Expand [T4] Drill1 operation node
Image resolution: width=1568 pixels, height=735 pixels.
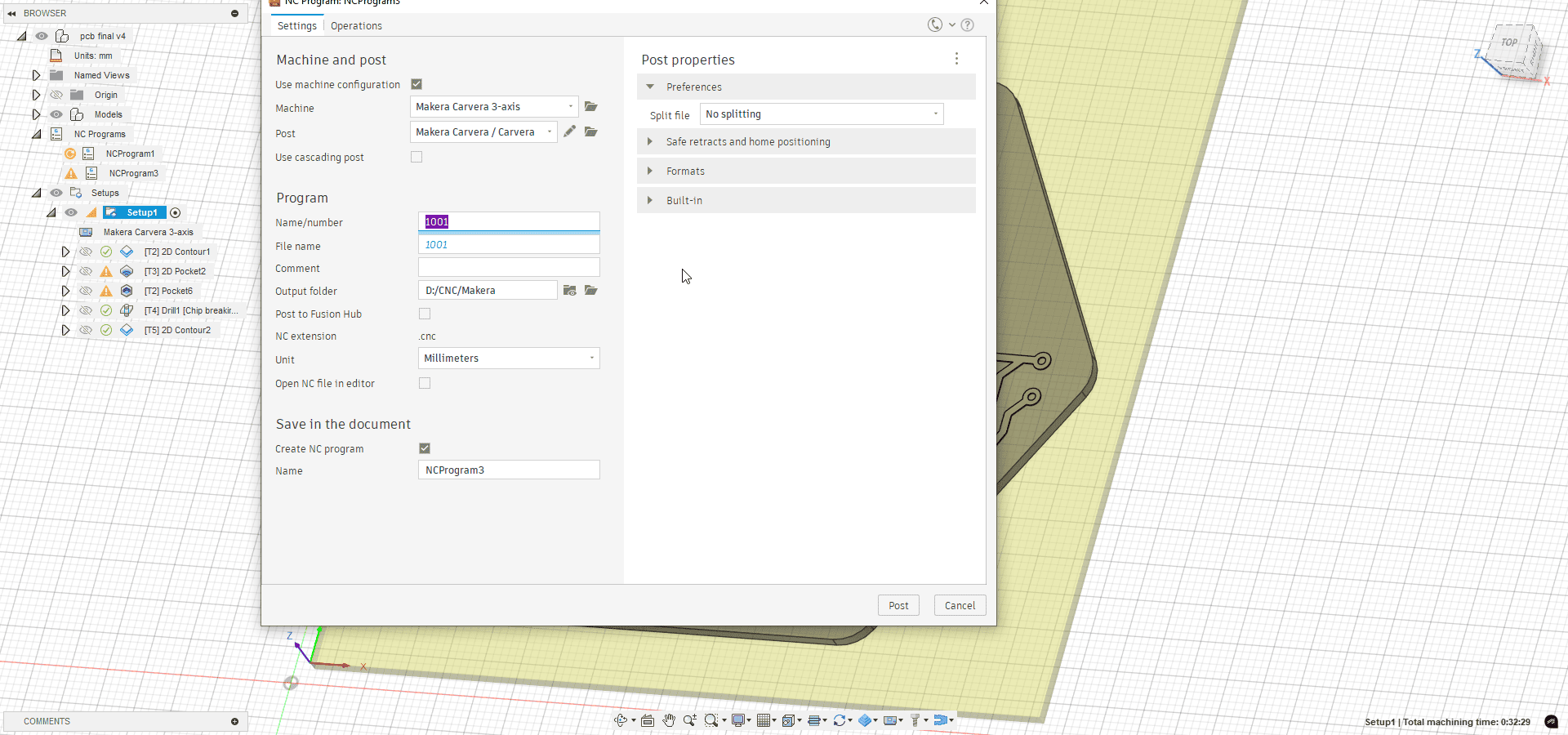65,310
